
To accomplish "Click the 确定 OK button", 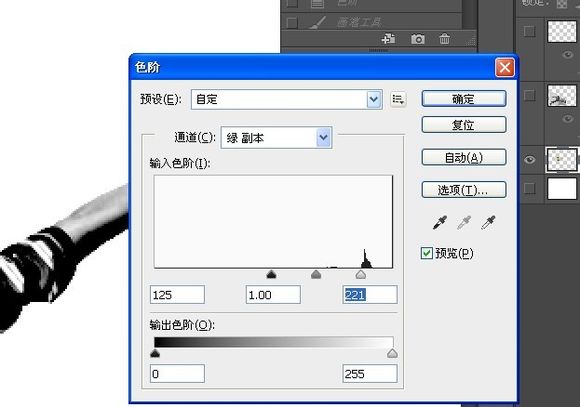I will 464,99.
